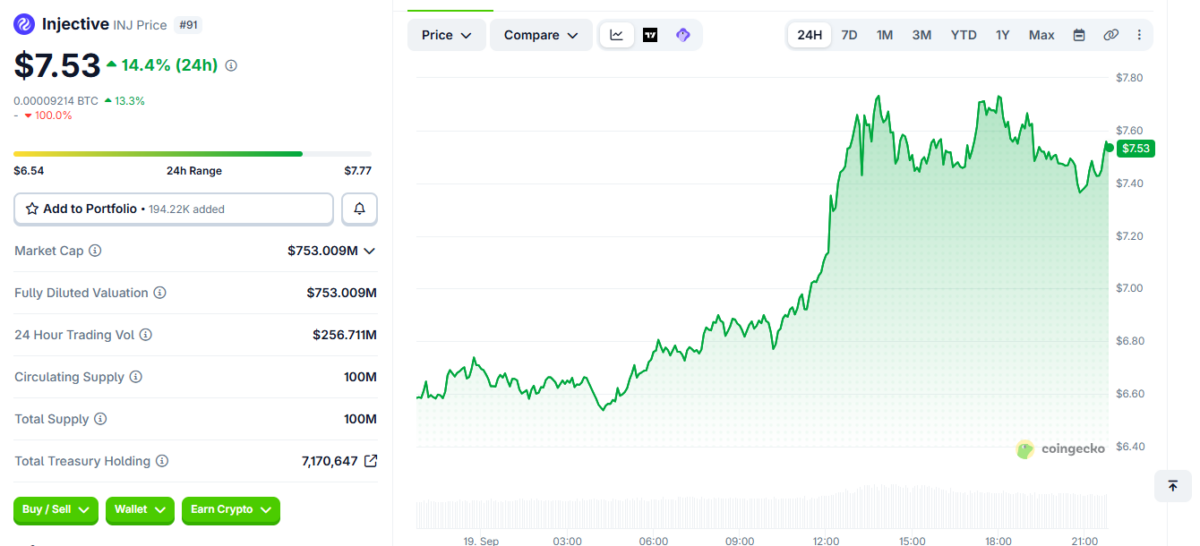Select the YTD time range

964,35
